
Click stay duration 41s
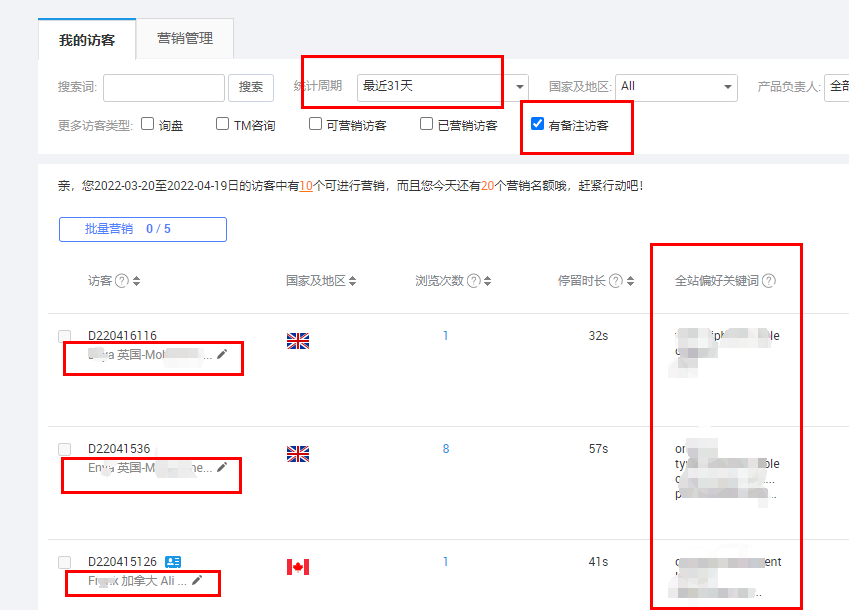(598, 562)
